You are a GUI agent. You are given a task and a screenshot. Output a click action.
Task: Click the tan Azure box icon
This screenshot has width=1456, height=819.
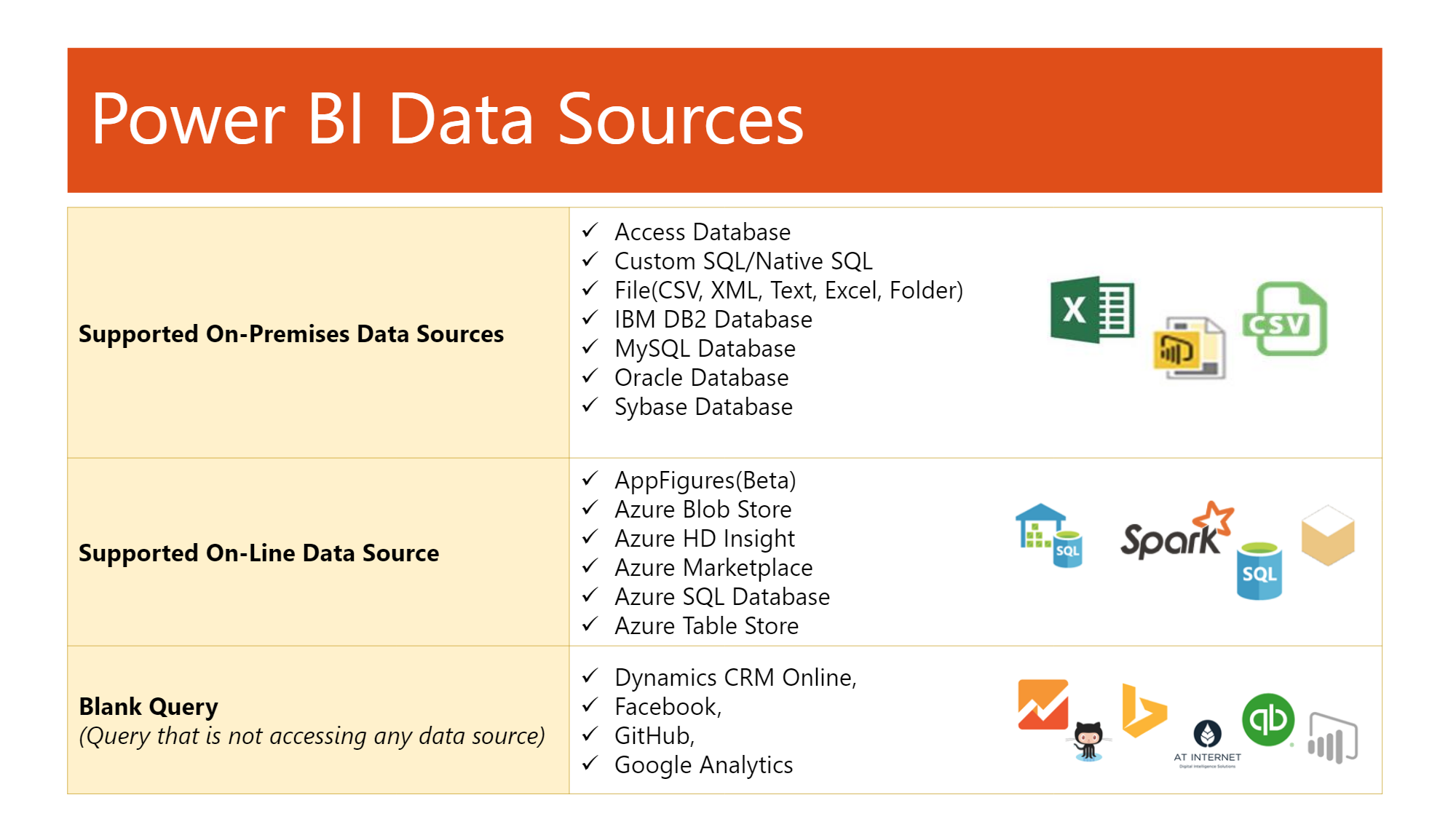pos(1328,536)
